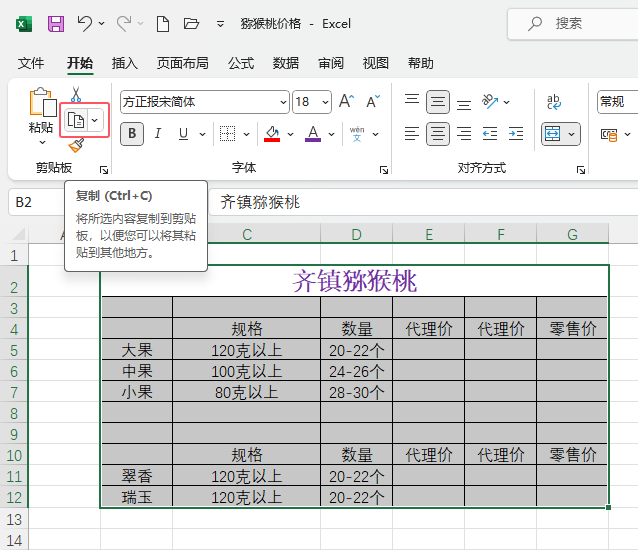The width and height of the screenshot is (638, 550).
Task: Align text to top
Action: click(x=412, y=100)
